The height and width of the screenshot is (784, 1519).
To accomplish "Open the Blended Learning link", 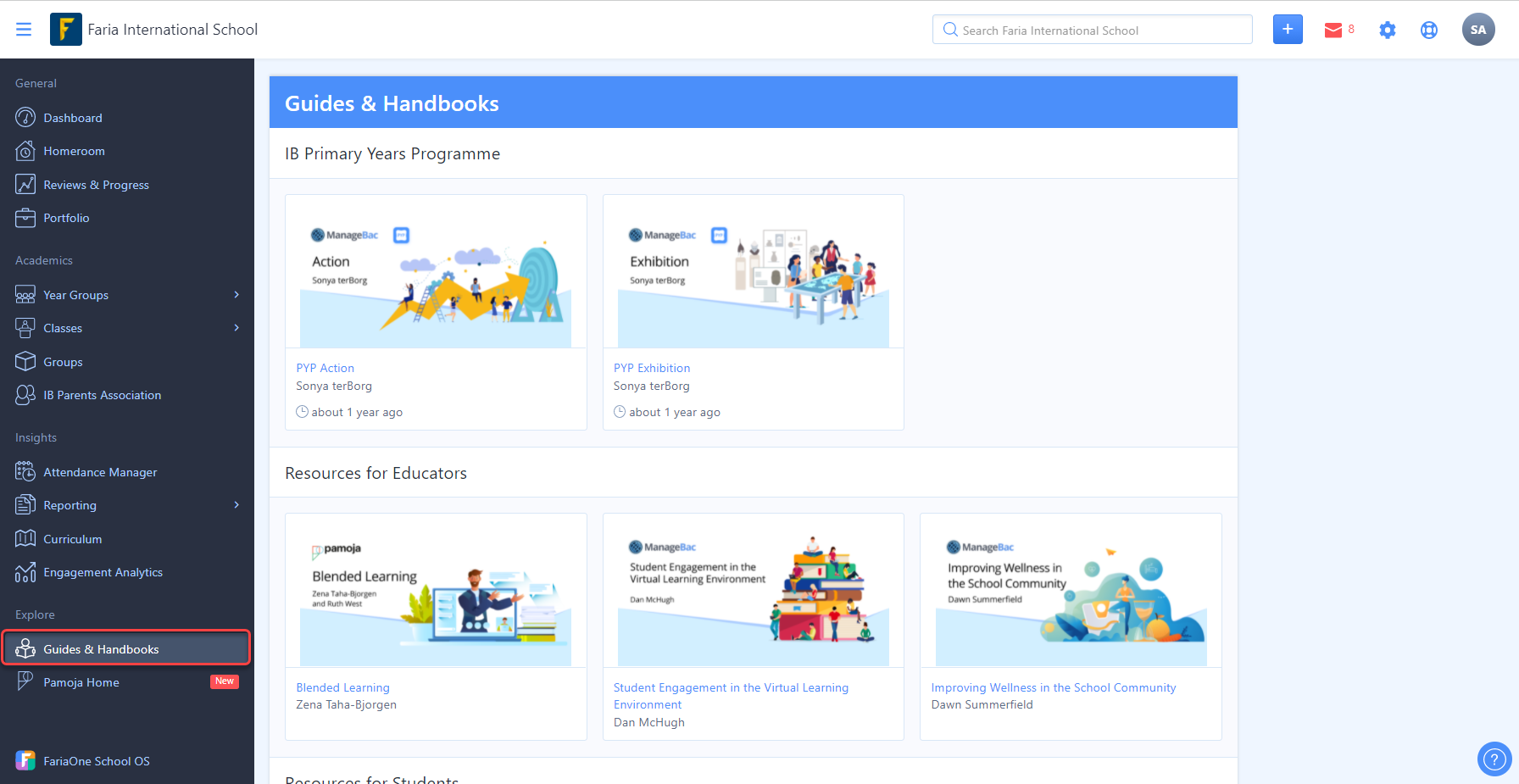I will click(x=342, y=687).
